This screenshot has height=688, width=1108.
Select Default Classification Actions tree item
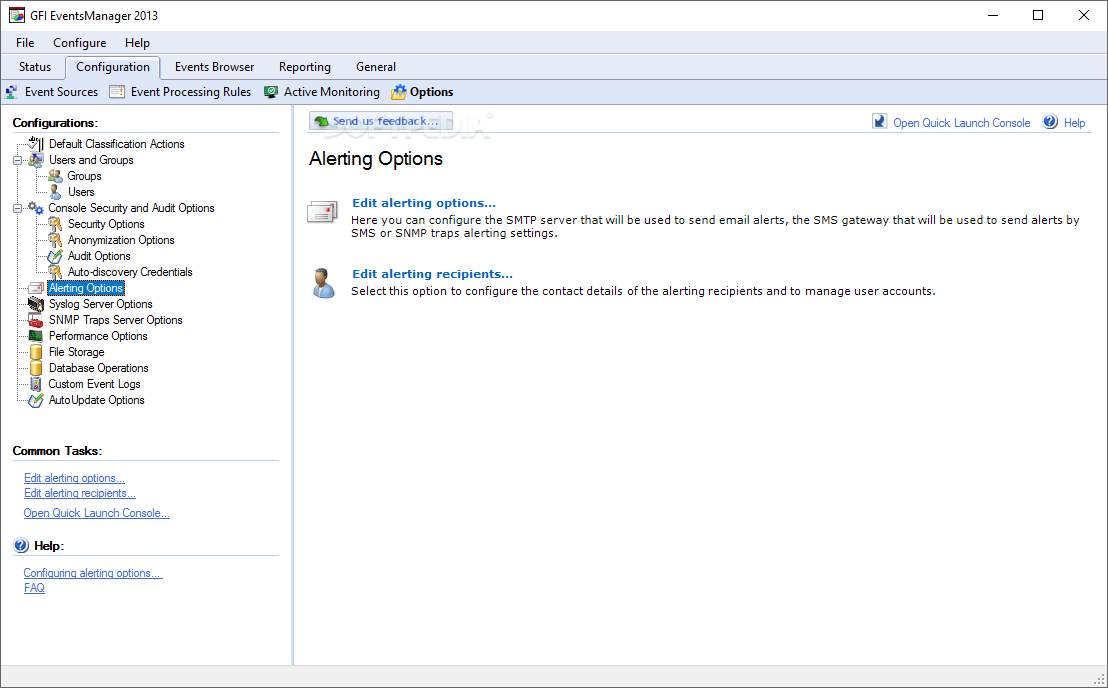[117, 143]
